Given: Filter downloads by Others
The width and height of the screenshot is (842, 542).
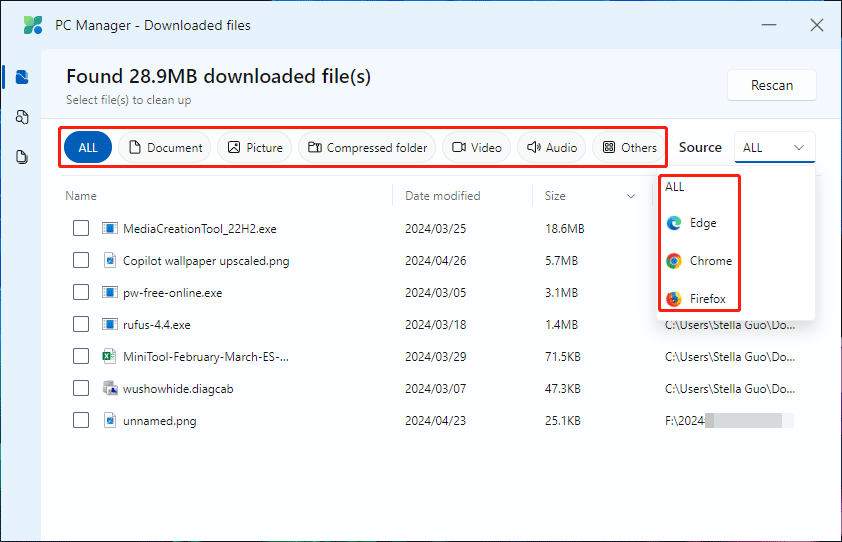Looking at the screenshot, I should pos(629,147).
